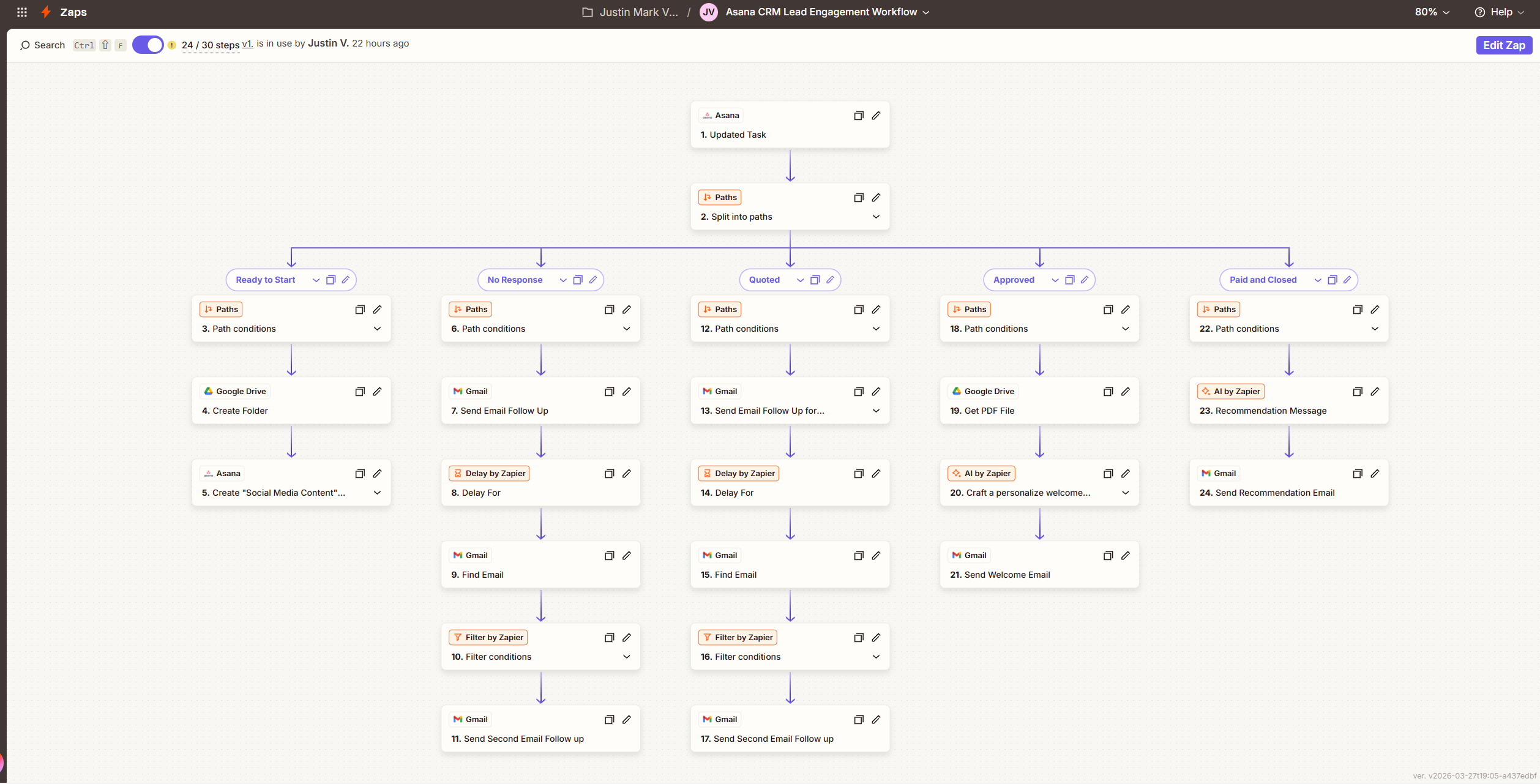Screen dimensions: 1540x784
Task: Edit step 17 Send Second Email Follow up
Action: pos(876,719)
